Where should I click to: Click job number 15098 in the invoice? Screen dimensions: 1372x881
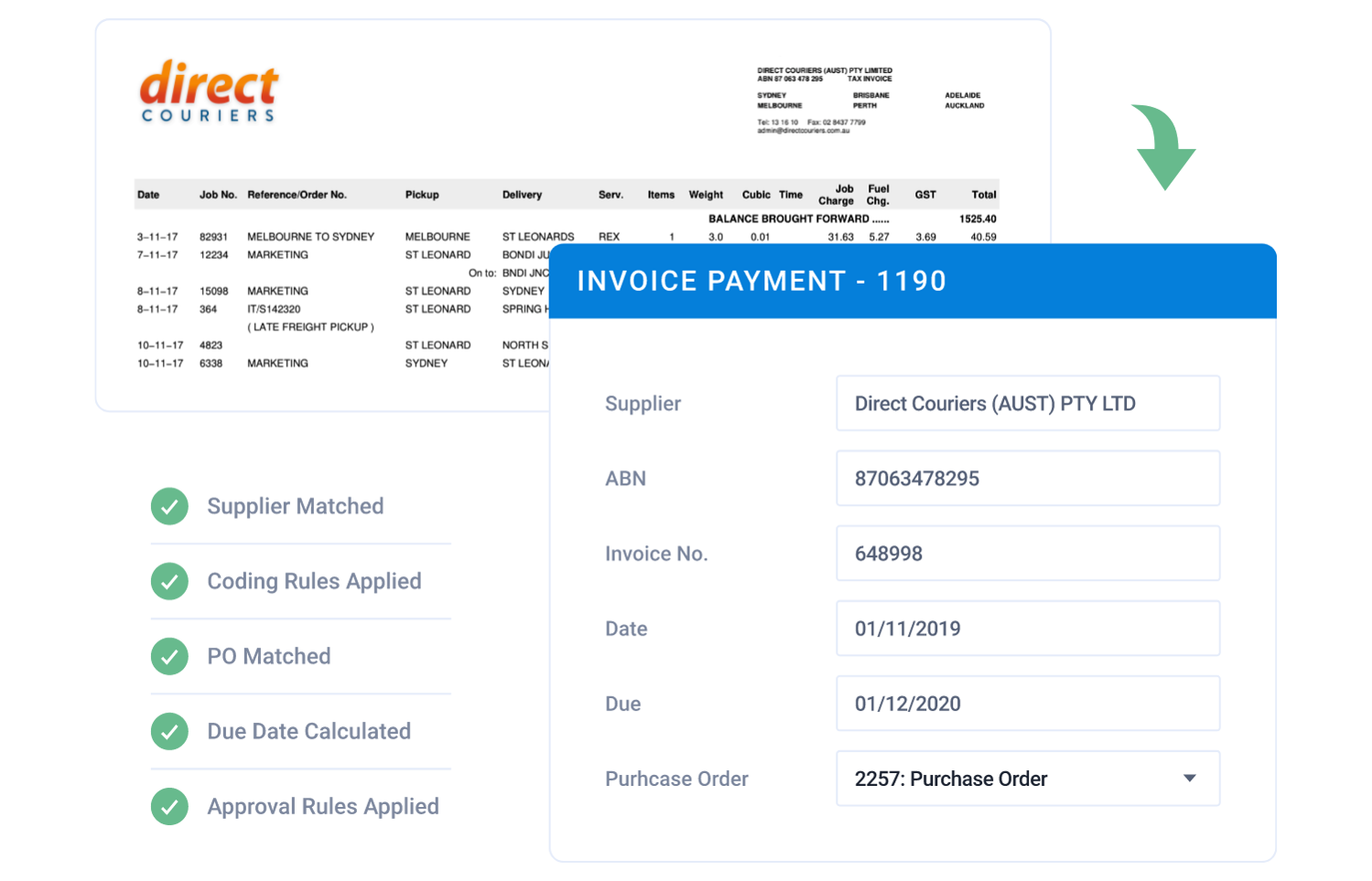tap(213, 291)
